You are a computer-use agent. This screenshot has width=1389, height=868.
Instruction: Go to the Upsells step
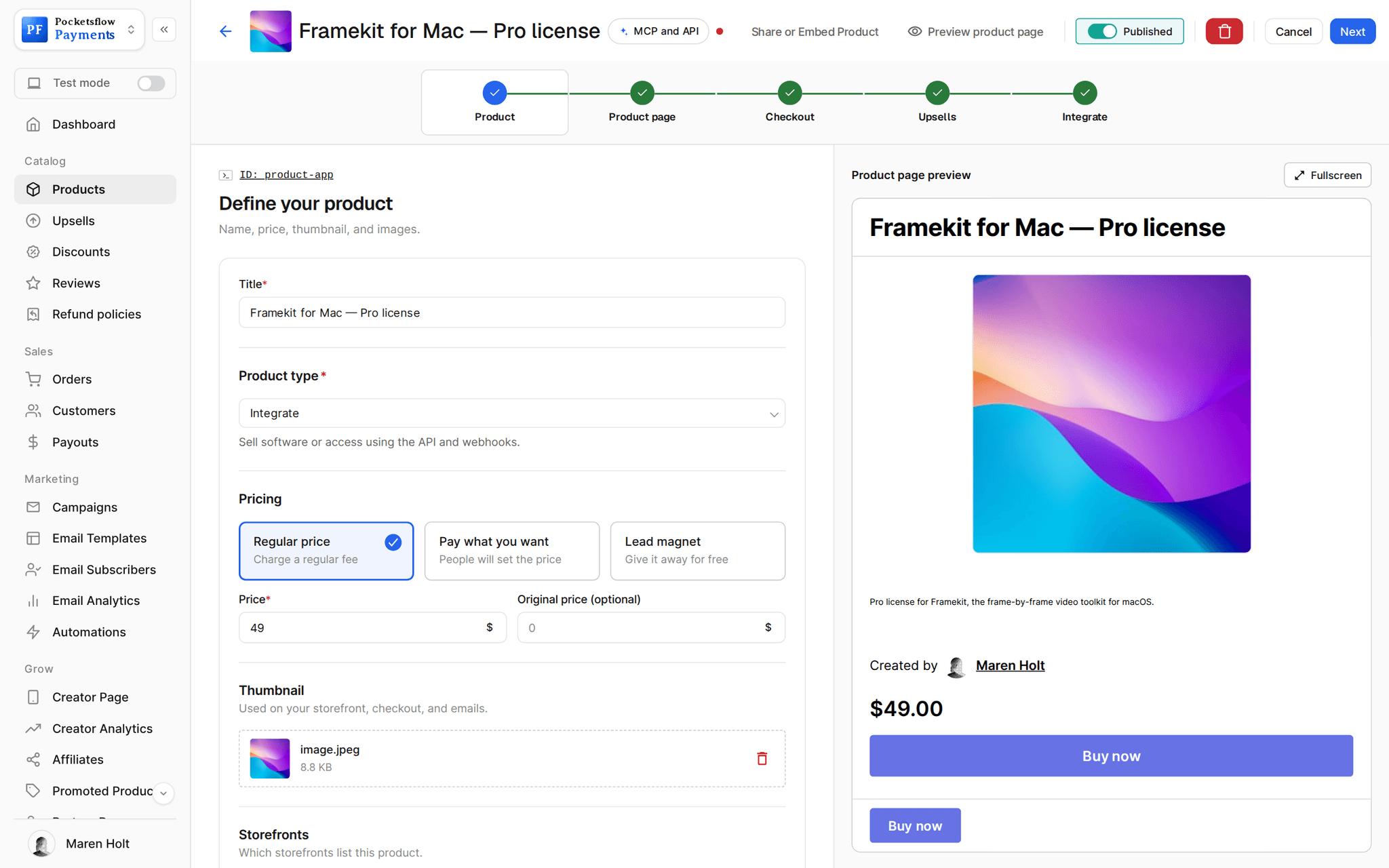point(937,102)
